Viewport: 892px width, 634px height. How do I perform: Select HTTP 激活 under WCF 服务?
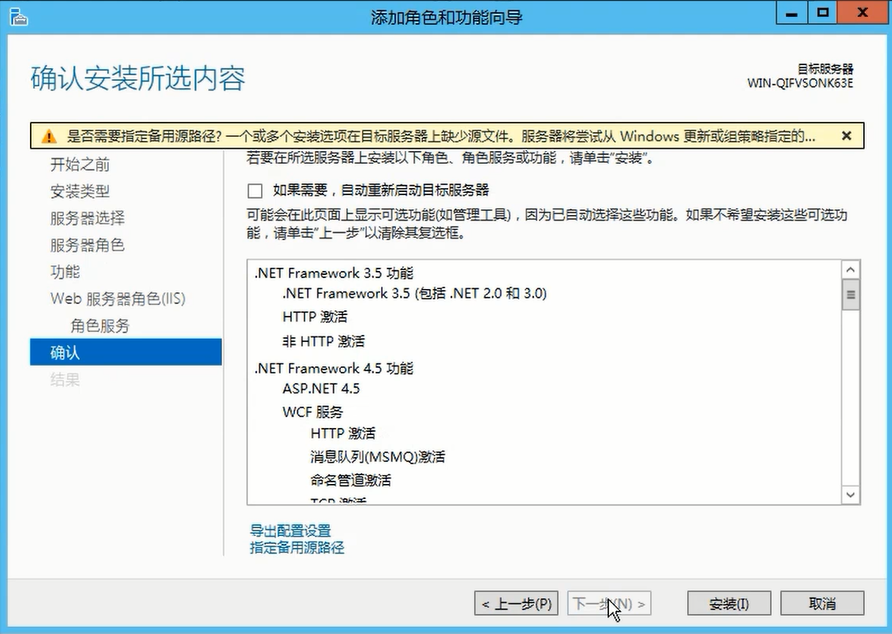click(x=343, y=434)
